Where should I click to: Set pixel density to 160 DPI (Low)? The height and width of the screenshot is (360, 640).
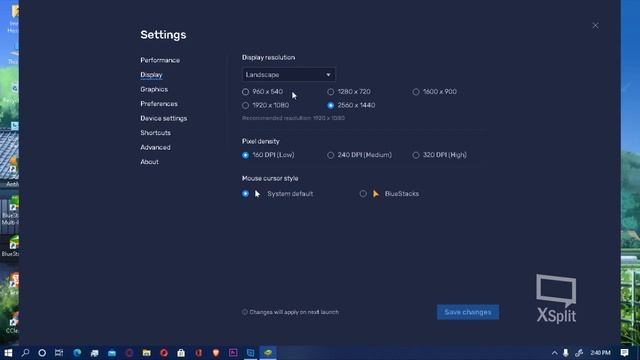pyautogui.click(x=245, y=155)
